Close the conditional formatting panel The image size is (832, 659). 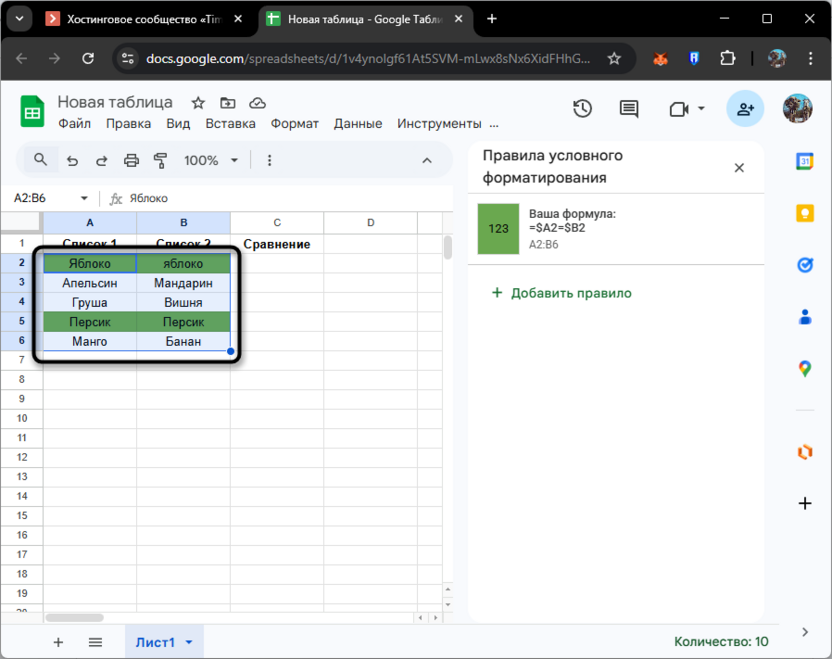pyautogui.click(x=739, y=167)
